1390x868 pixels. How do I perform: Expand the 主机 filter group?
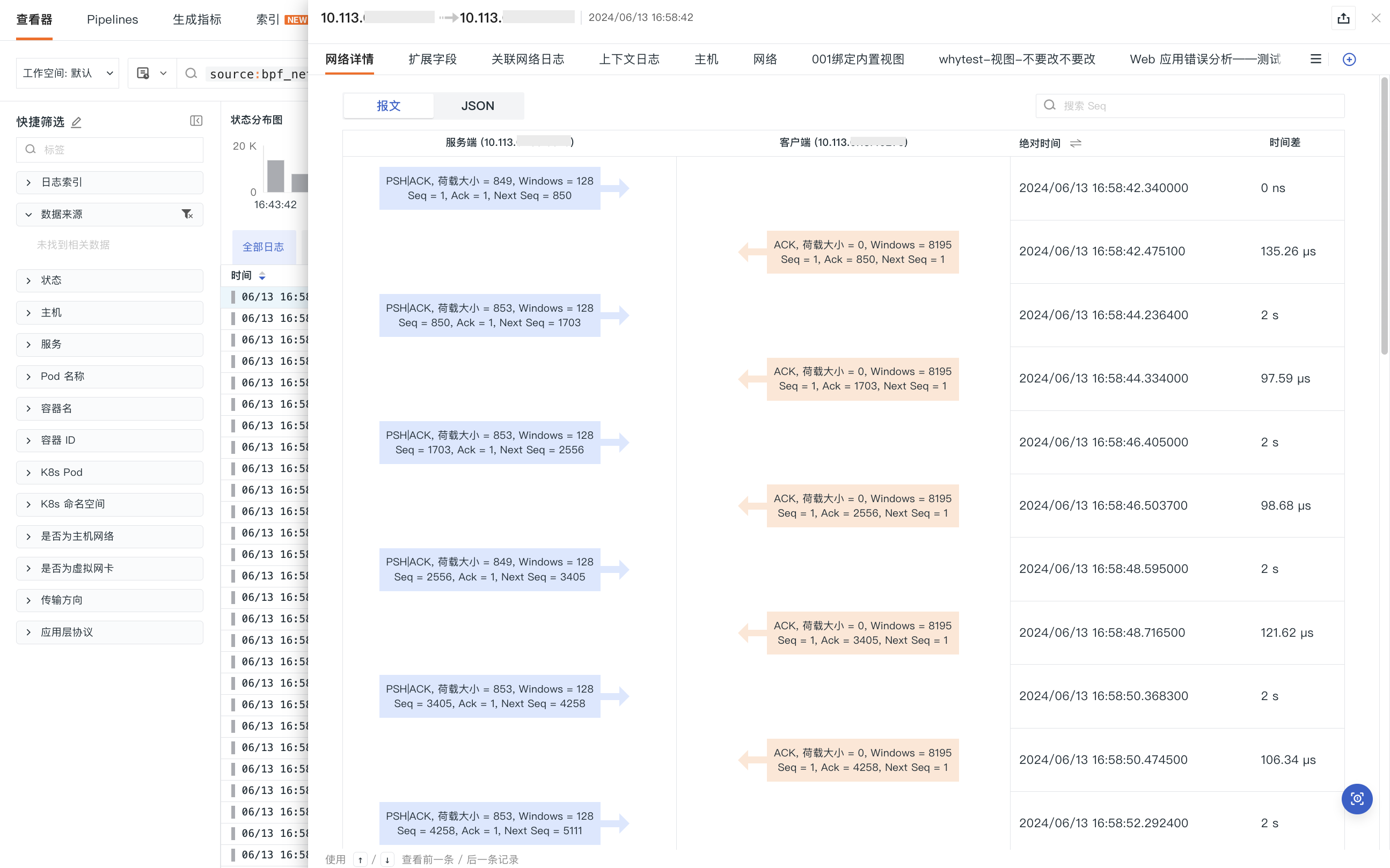pyautogui.click(x=109, y=312)
